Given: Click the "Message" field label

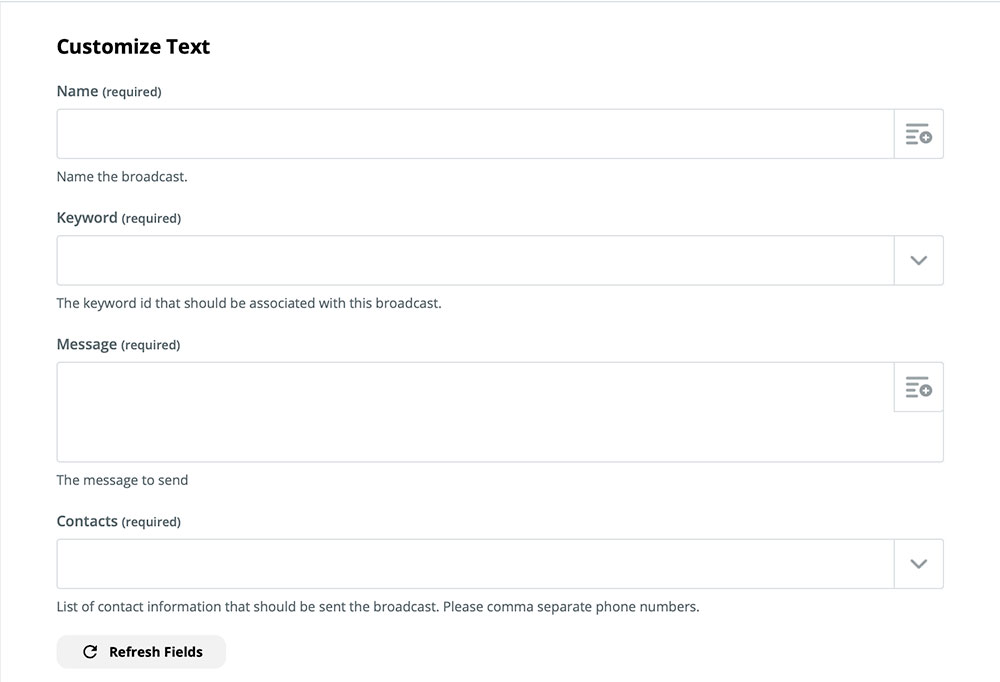Looking at the screenshot, I should coord(87,345).
